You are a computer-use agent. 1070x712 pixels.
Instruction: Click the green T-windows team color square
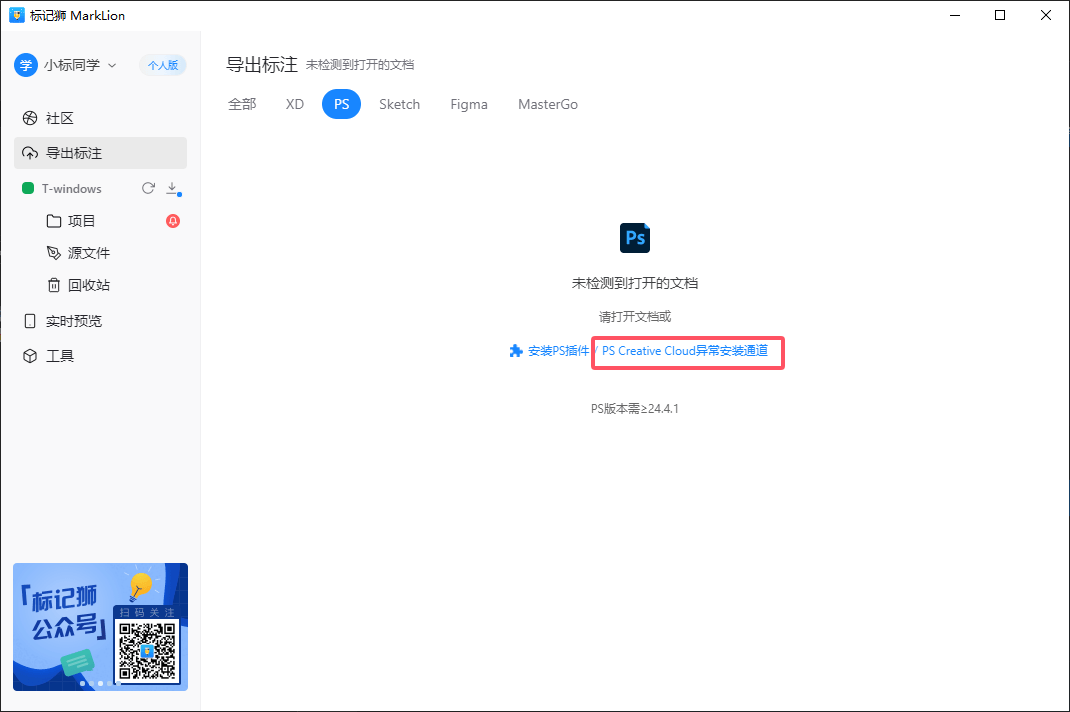[28, 188]
